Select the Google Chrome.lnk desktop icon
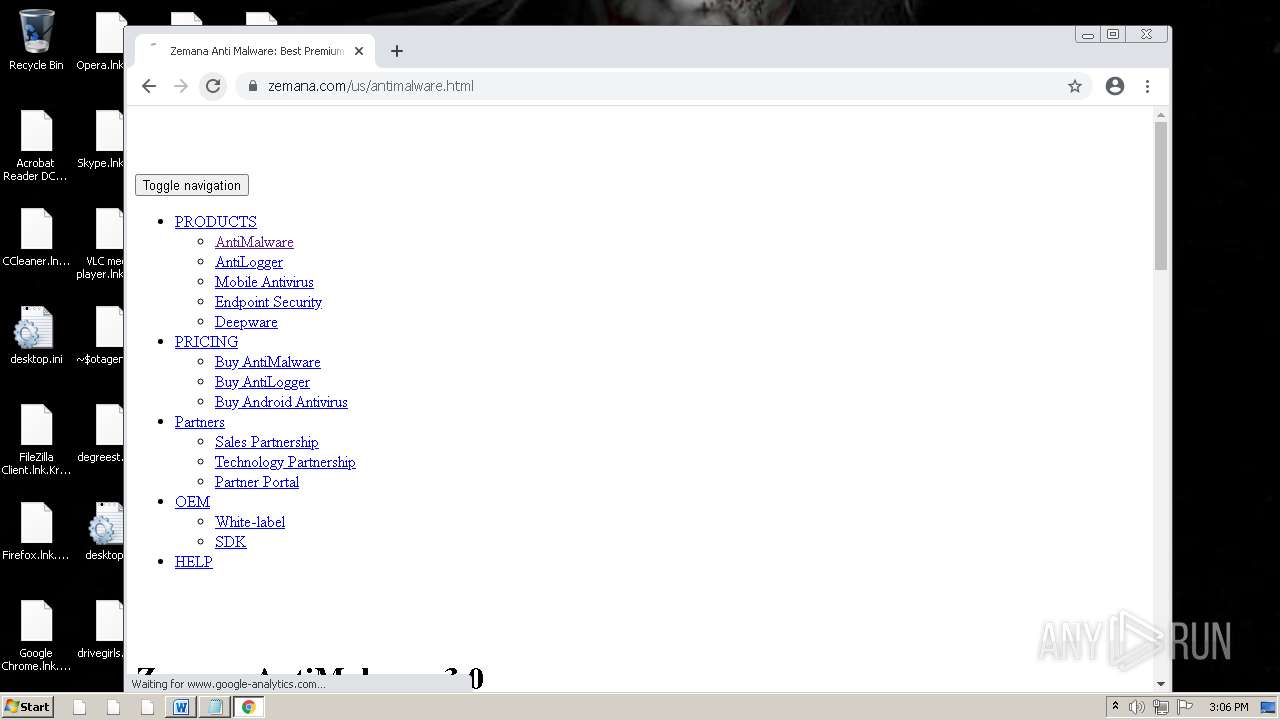Viewport: 1280px width, 720px height. tap(36, 636)
